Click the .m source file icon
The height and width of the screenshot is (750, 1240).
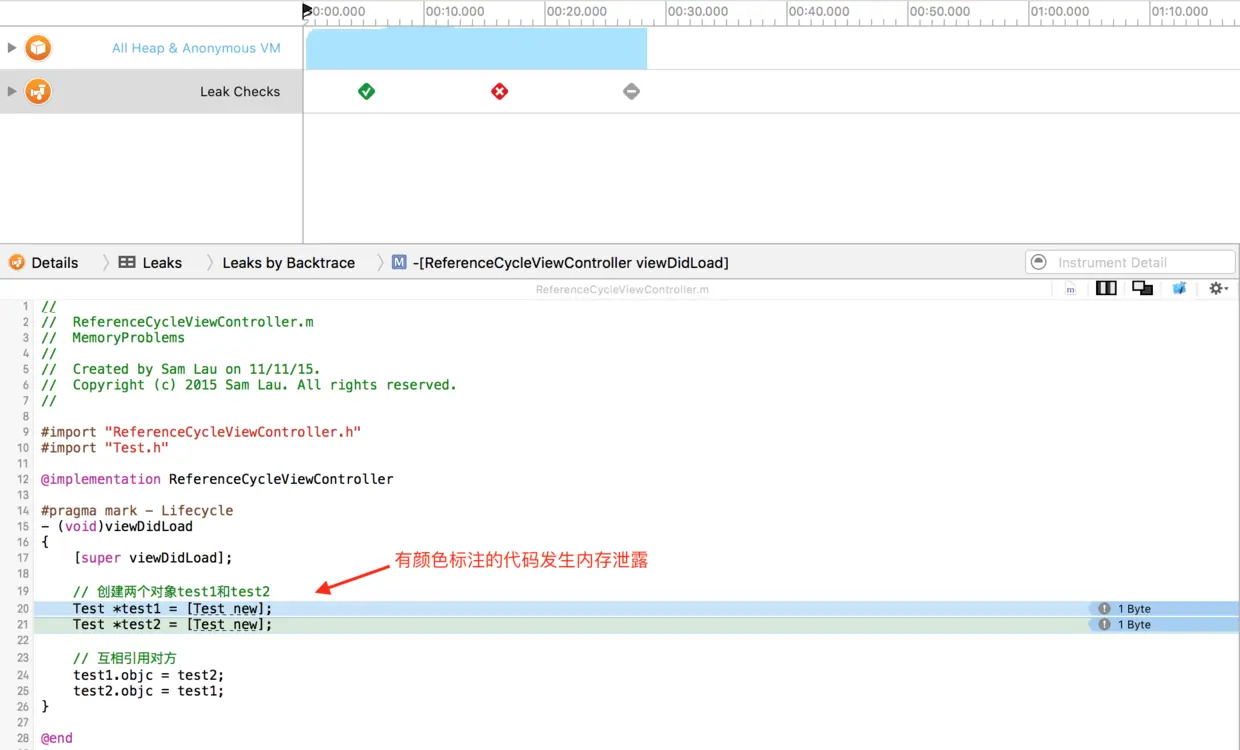1070,288
